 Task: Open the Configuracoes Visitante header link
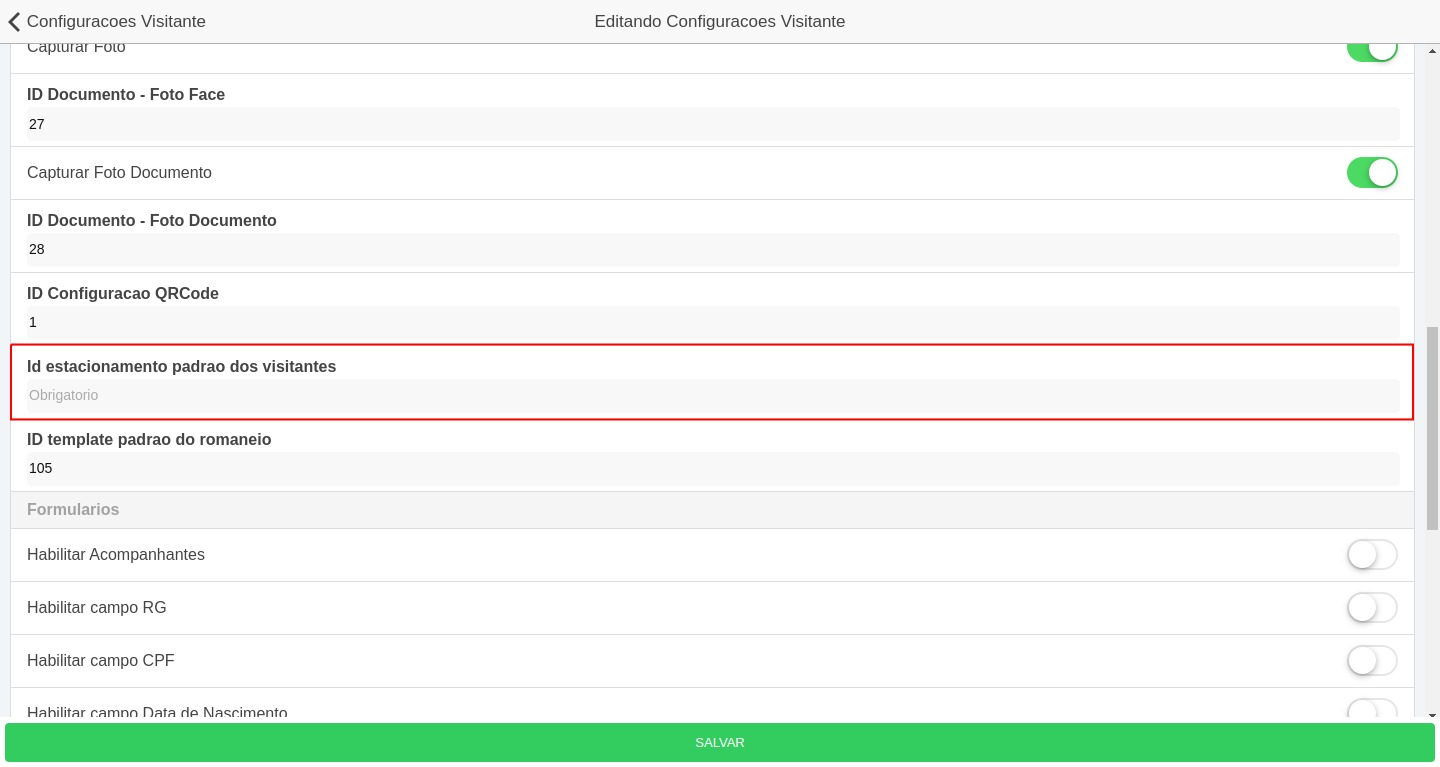[x=116, y=21]
